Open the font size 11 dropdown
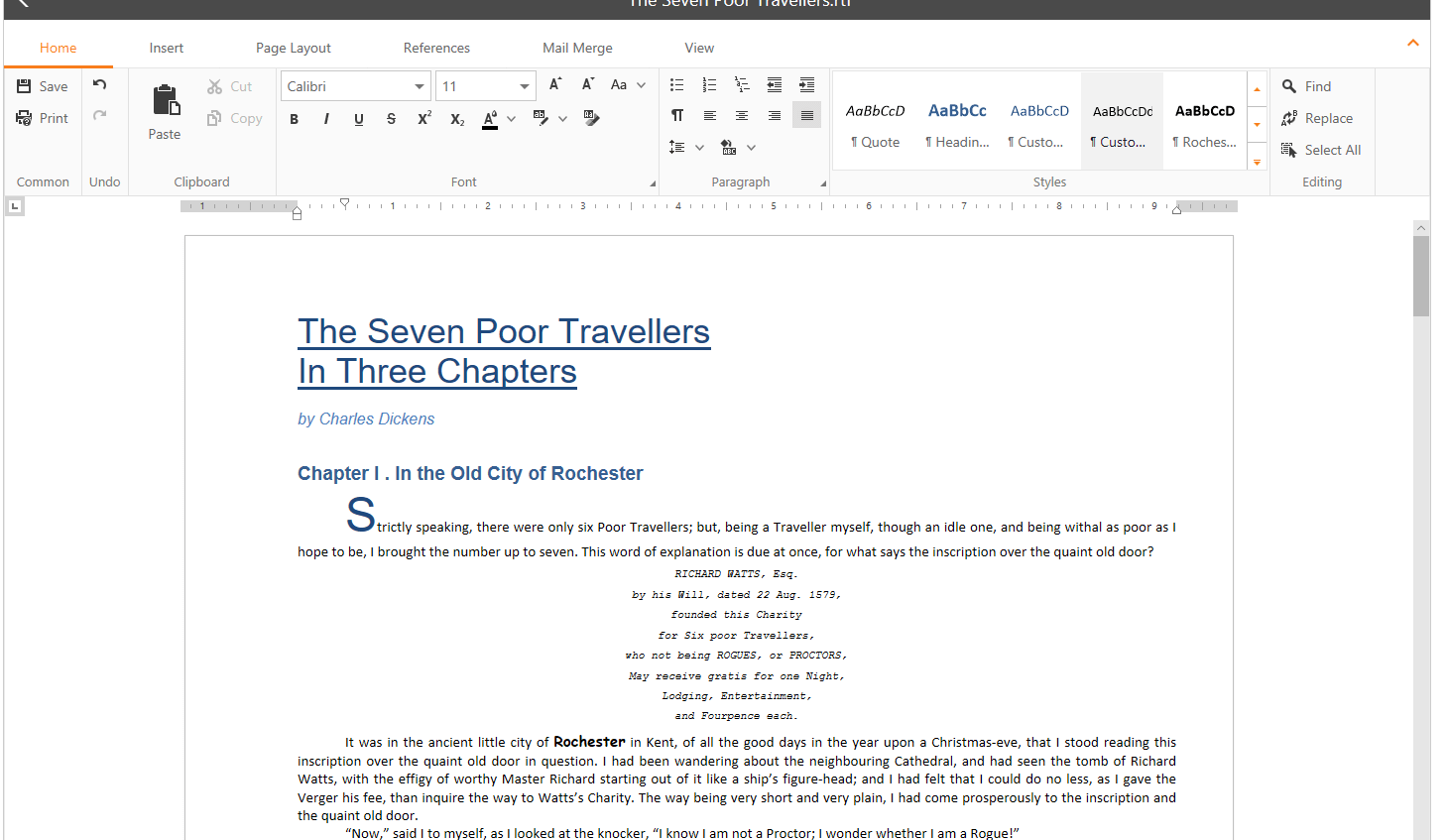This screenshot has height=840, width=1447. [525, 86]
